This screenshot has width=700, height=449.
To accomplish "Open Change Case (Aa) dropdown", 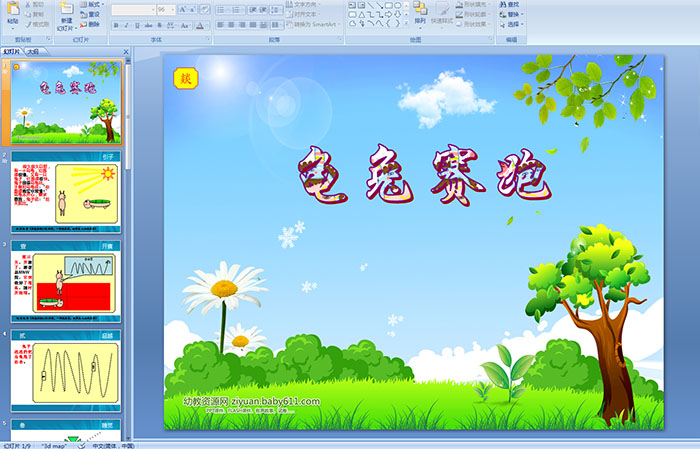I will pyautogui.click(x=185, y=25).
